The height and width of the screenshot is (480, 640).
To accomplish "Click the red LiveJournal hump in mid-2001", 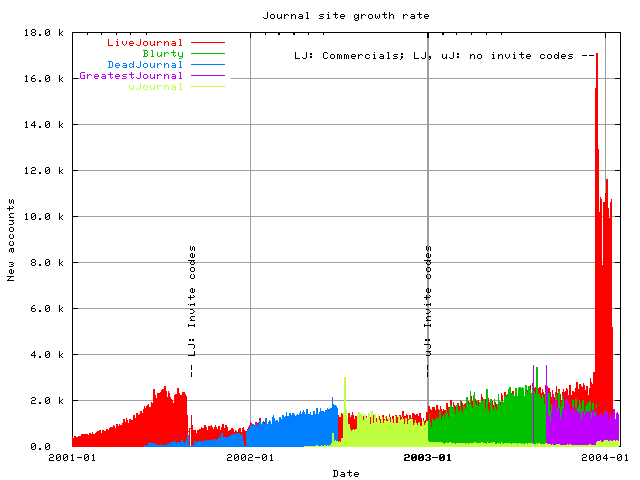I will click(x=163, y=416).
